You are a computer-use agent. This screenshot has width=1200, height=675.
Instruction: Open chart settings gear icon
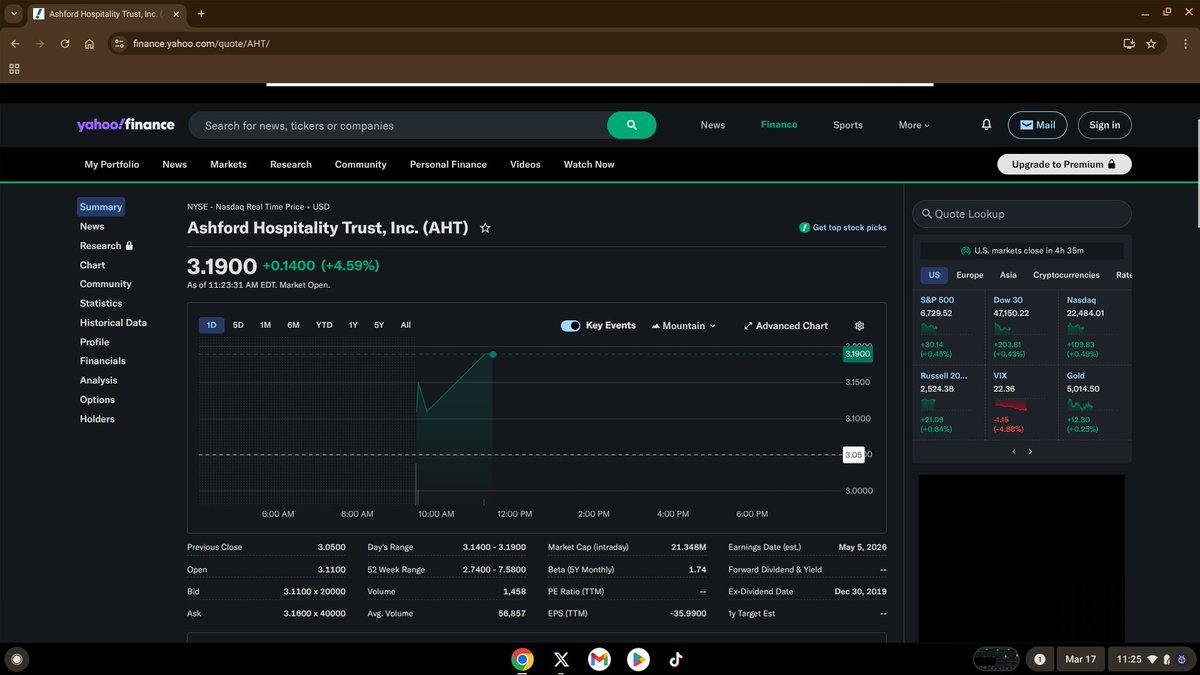pos(859,326)
